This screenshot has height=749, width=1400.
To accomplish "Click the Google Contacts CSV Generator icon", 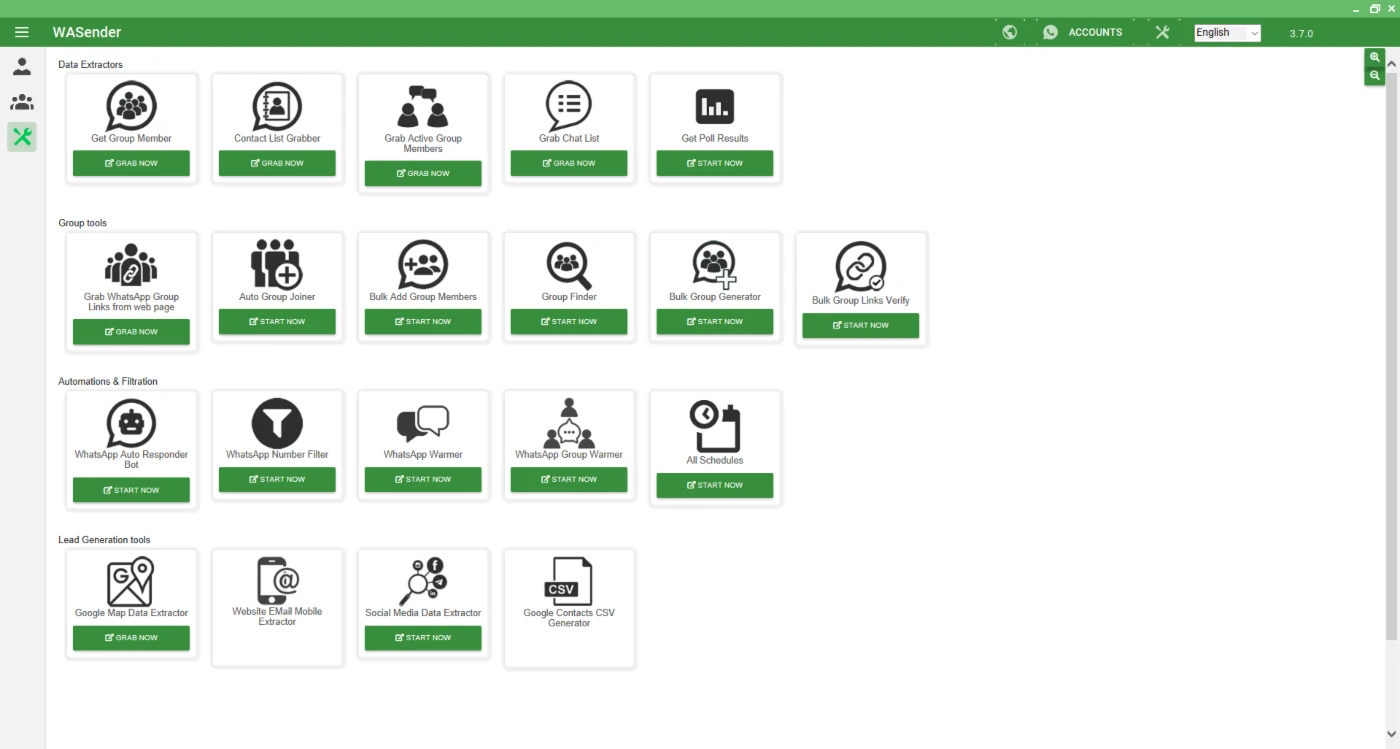I will click(569, 582).
